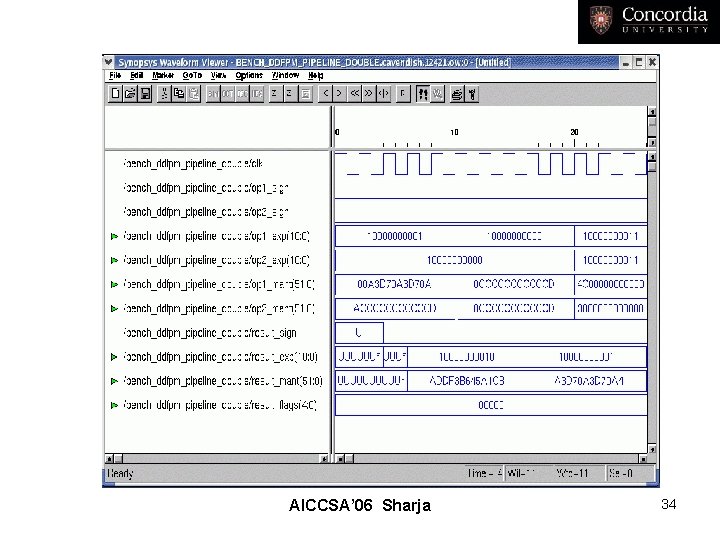Open the File menu
Screen dimensions: 720x540
[115, 75]
